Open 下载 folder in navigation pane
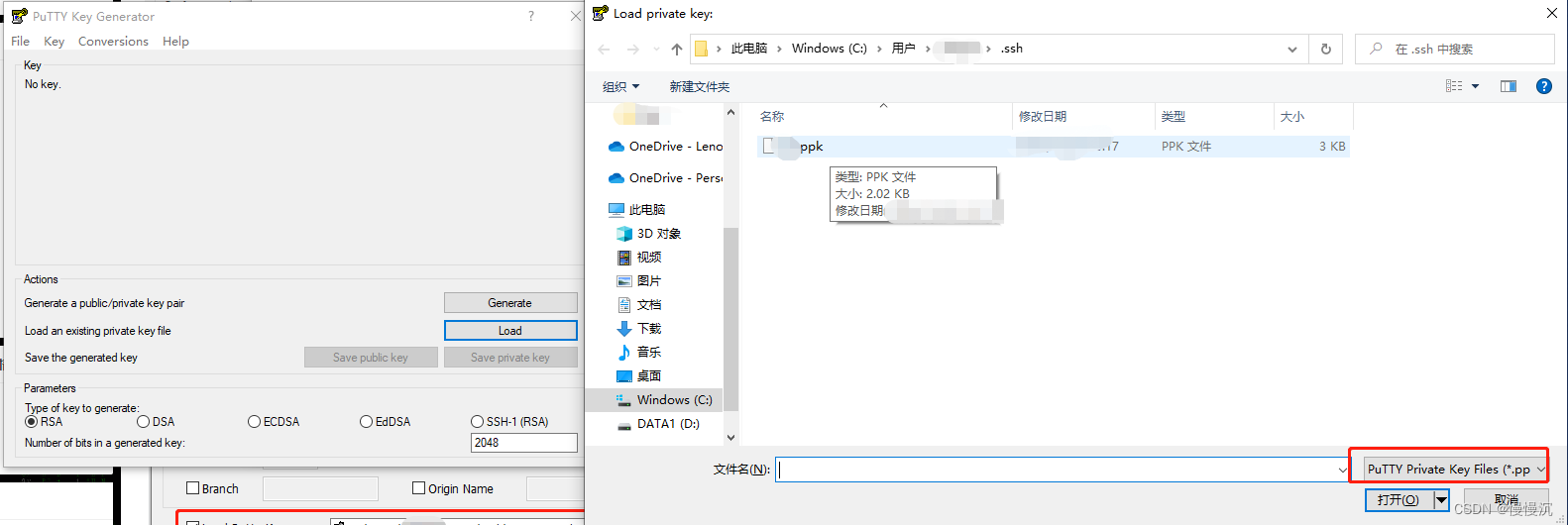 click(x=638, y=329)
